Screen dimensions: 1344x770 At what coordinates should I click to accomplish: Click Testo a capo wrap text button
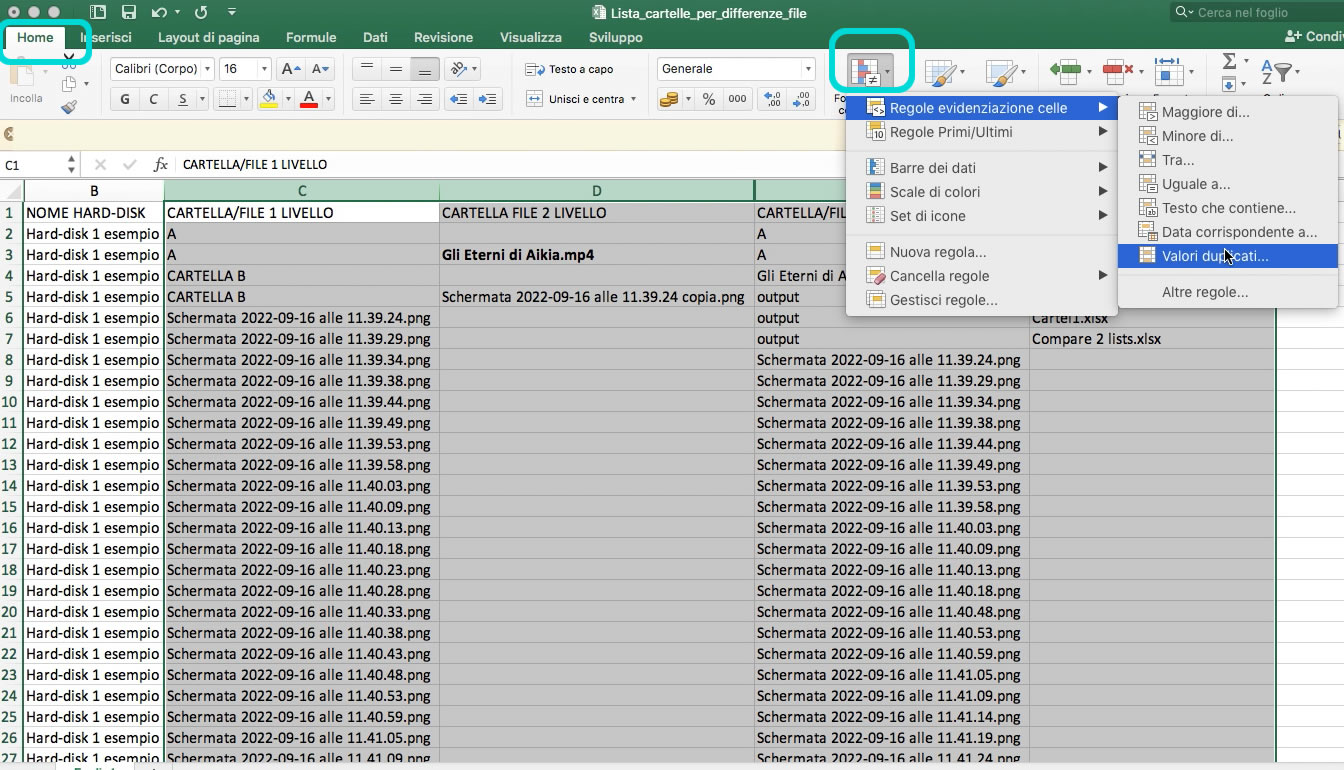point(570,69)
